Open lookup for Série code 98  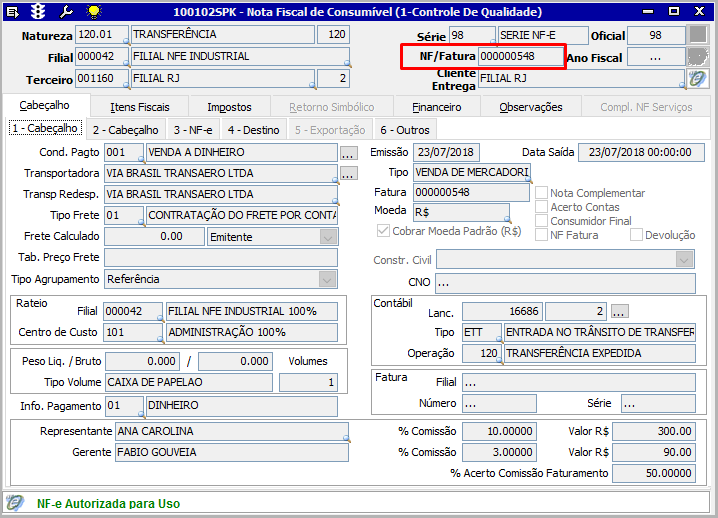[493, 43]
